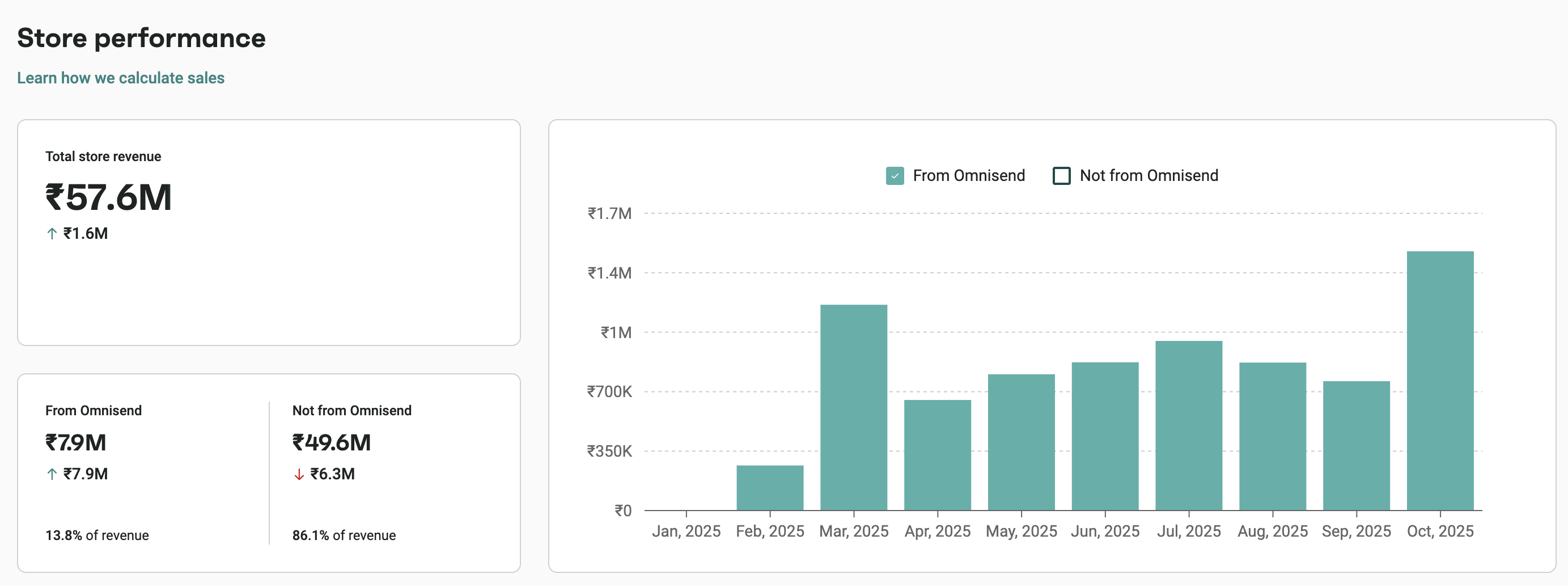Click the ₹1.4M y-axis label
Screen dimensions: 1568x586
tap(609, 272)
